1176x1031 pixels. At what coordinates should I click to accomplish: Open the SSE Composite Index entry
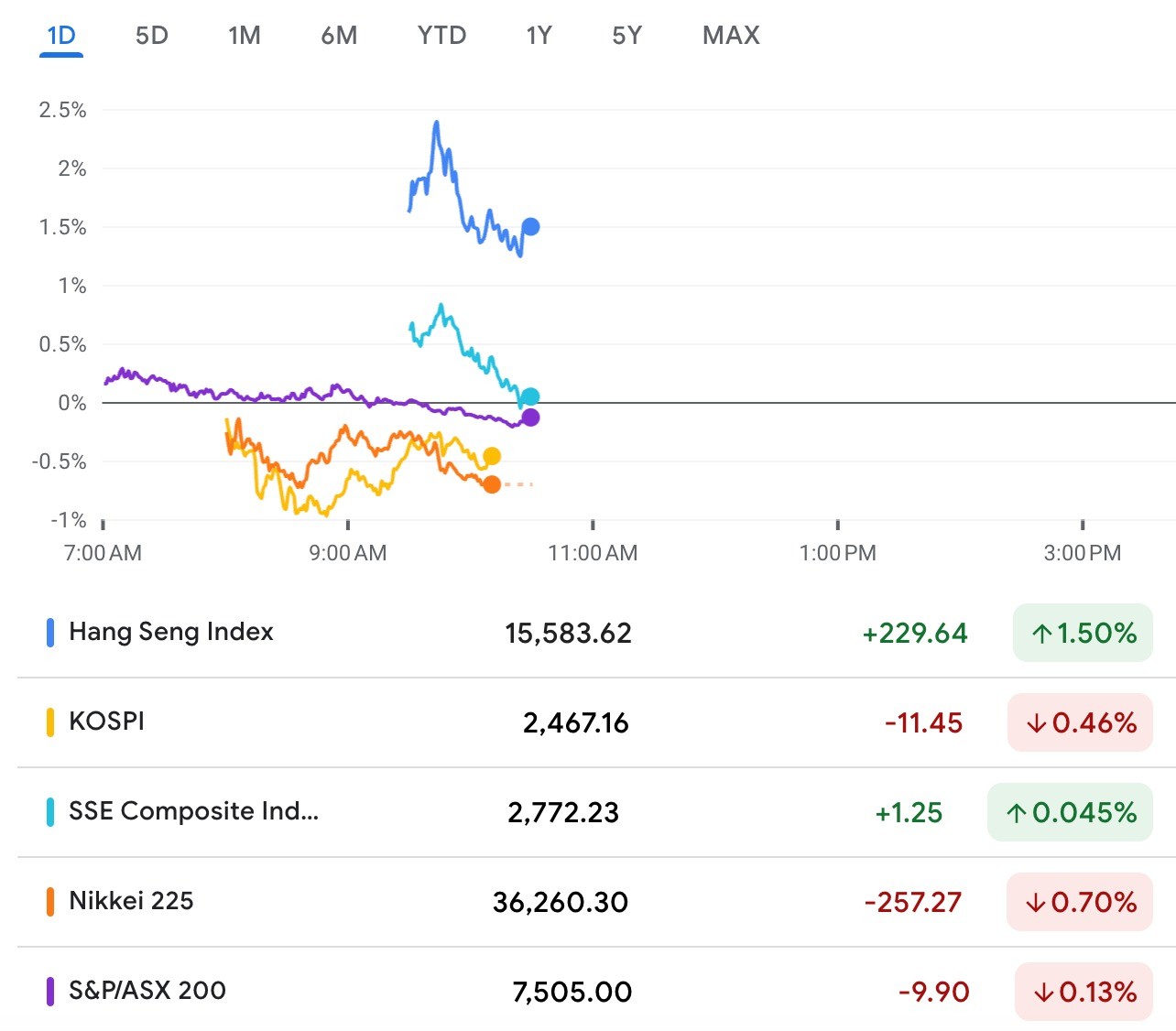coord(193,811)
